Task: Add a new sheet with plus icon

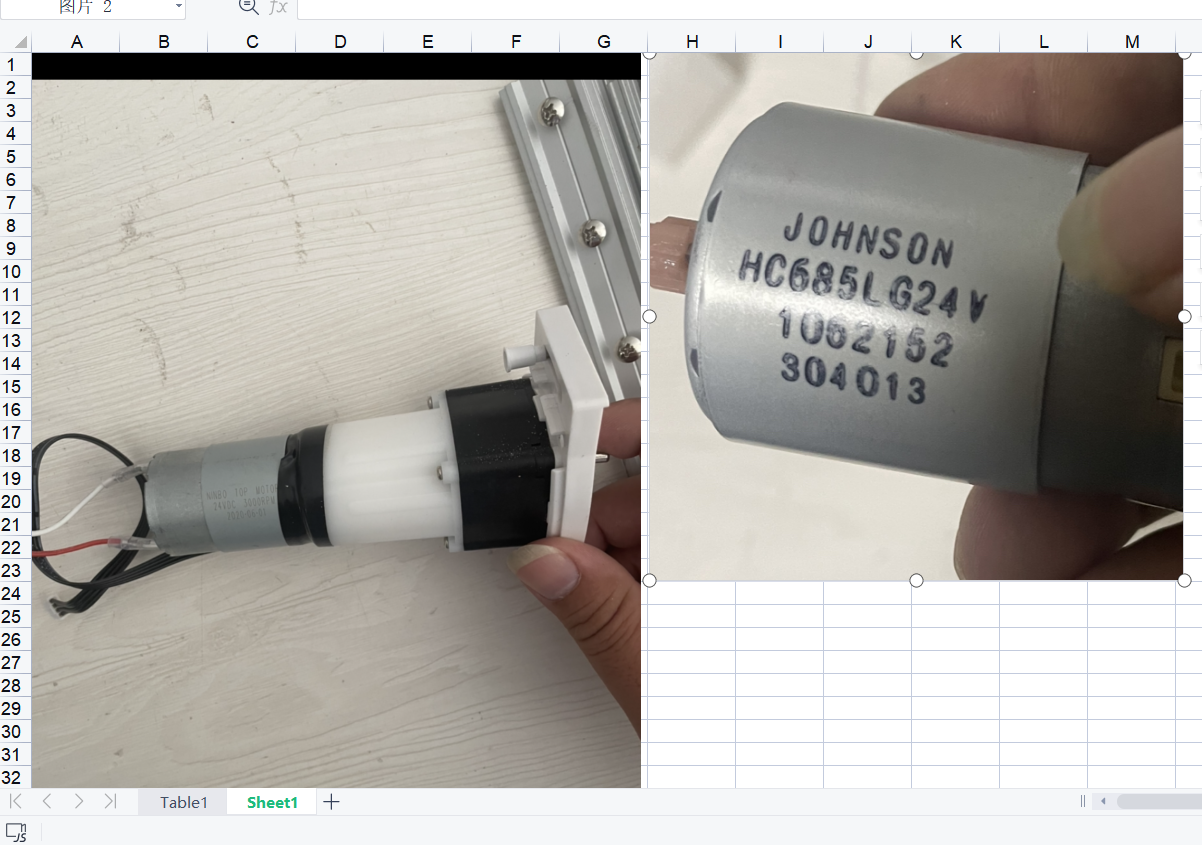Action: click(332, 802)
